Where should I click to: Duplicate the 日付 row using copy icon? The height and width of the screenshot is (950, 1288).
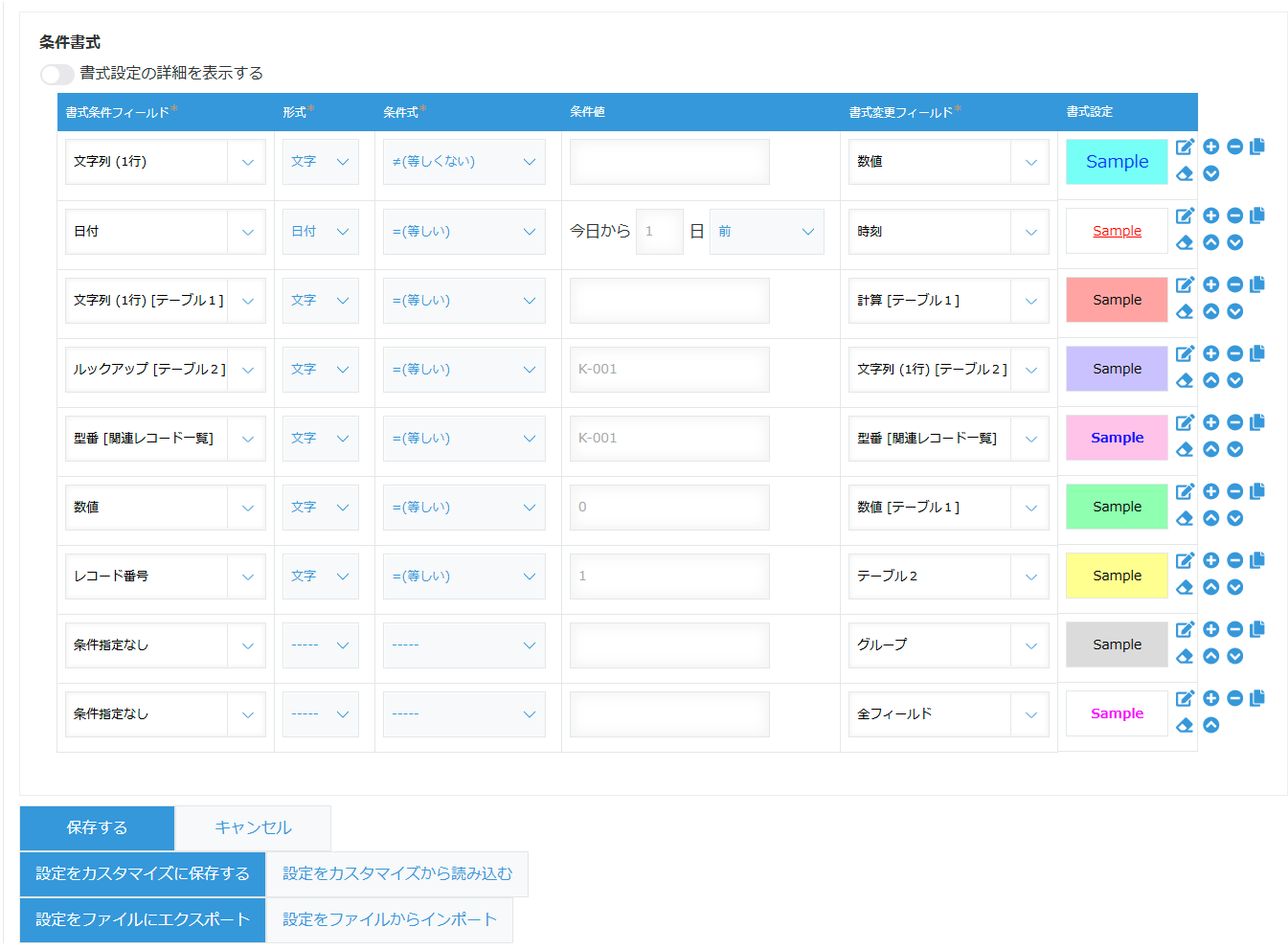1257,215
